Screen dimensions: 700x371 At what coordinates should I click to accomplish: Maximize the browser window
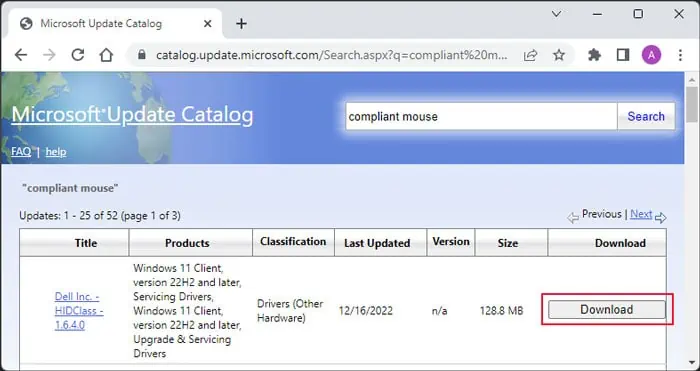coord(638,14)
